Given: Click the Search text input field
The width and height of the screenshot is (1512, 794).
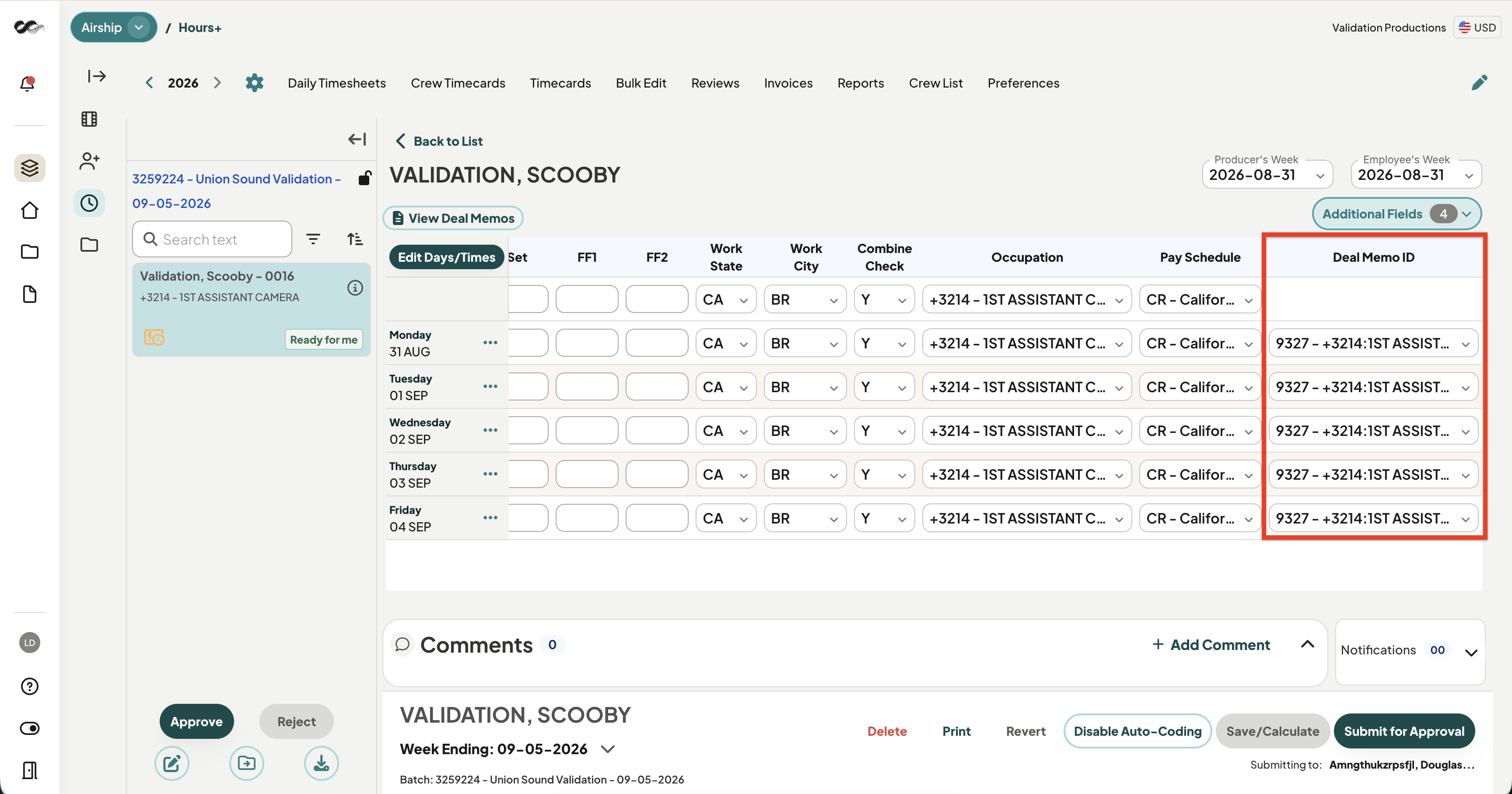Looking at the screenshot, I should [213, 239].
